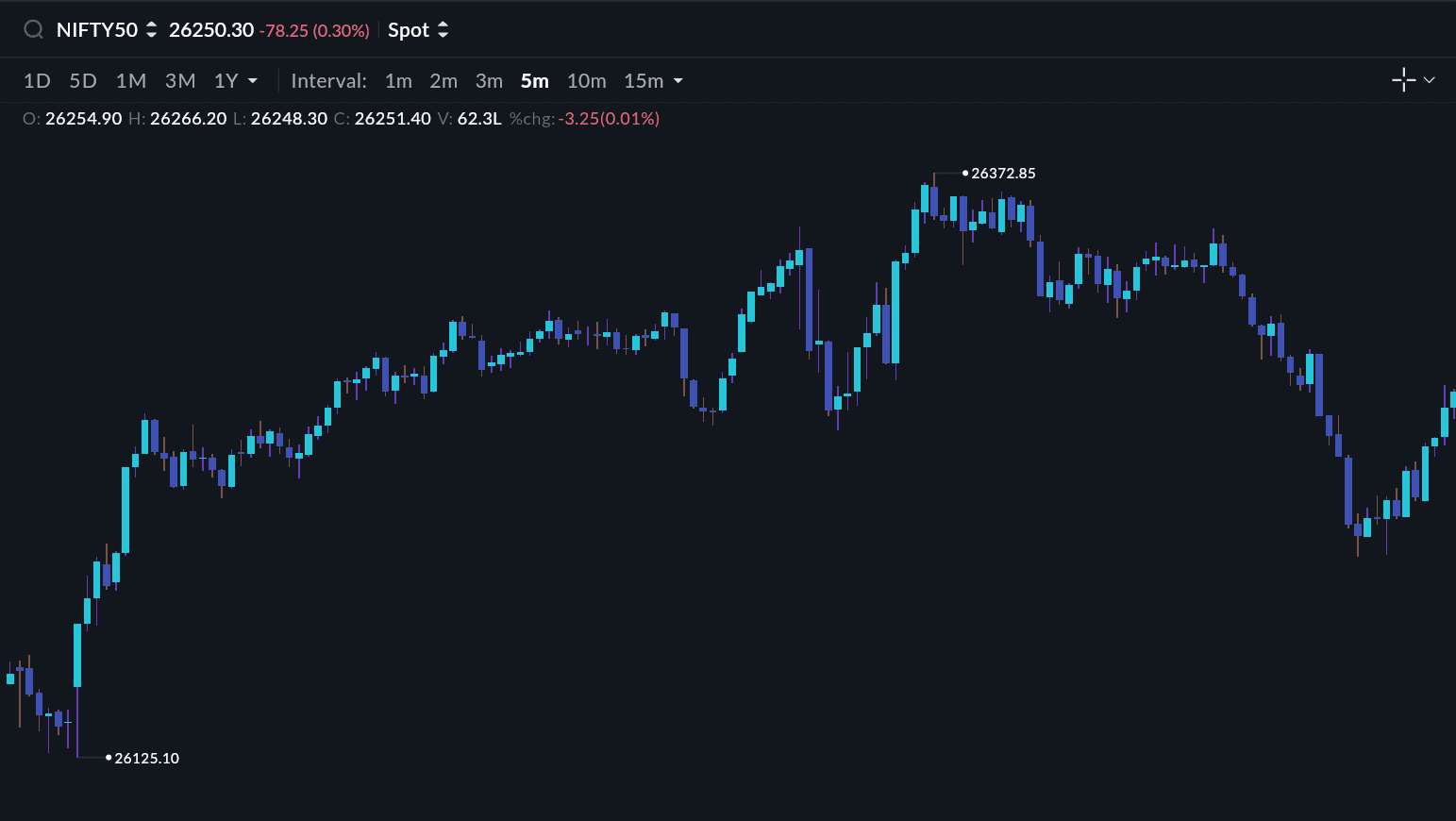Set interval to 3m

[489, 81]
